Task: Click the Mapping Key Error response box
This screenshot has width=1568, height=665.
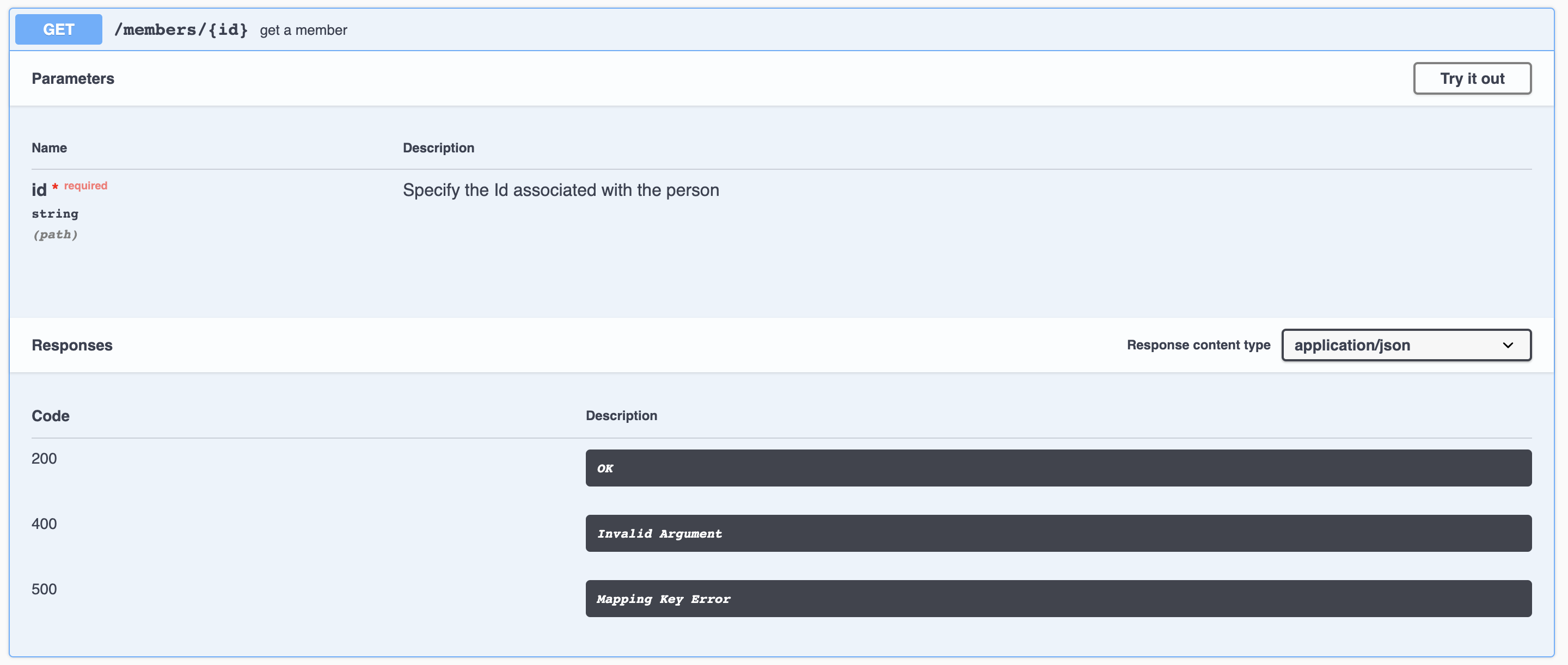Action: [1058, 598]
